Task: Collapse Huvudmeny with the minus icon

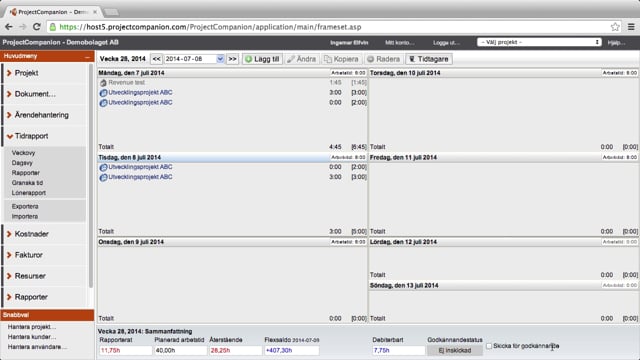Action: 87,57
